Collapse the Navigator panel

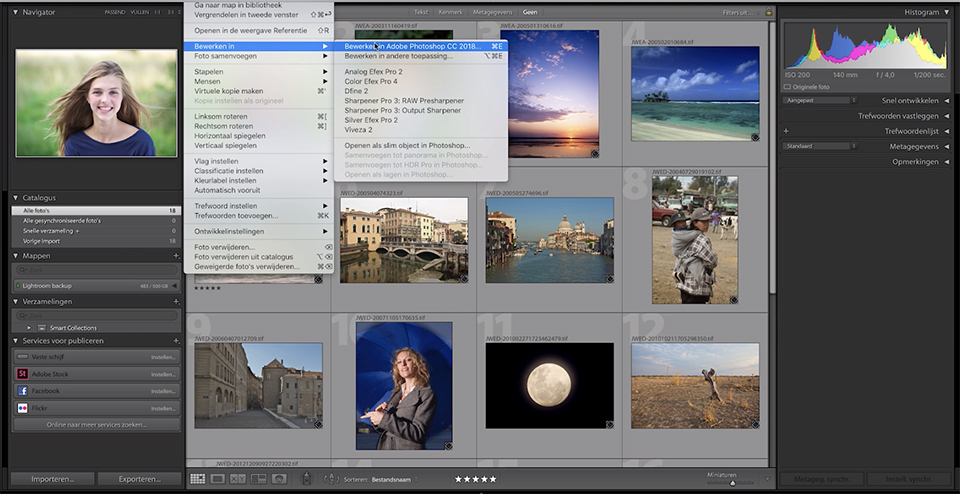15,12
